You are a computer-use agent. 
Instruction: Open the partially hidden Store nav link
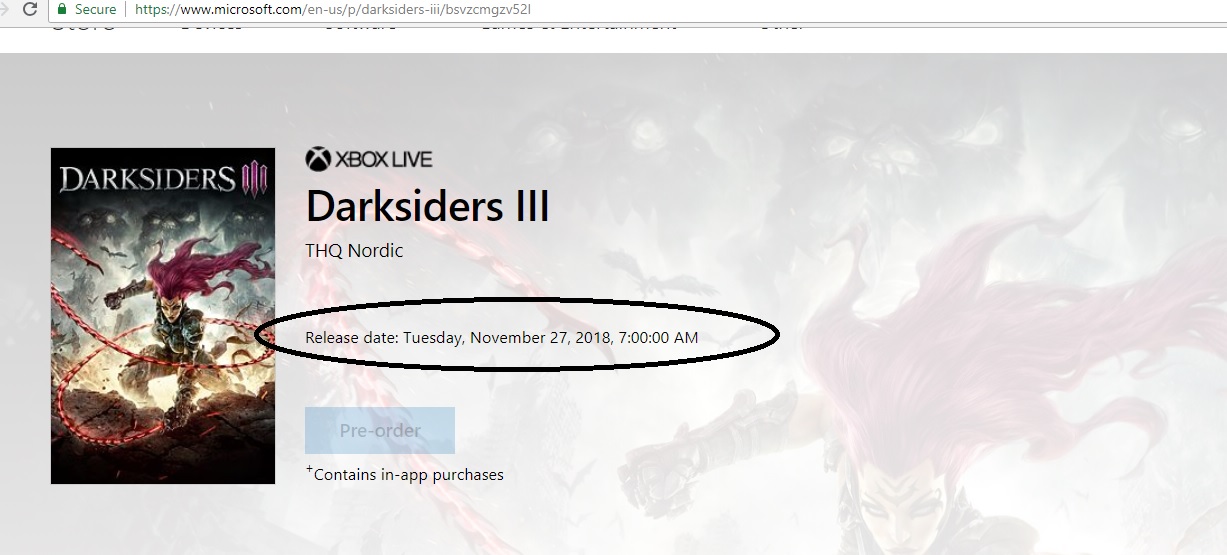(x=83, y=25)
